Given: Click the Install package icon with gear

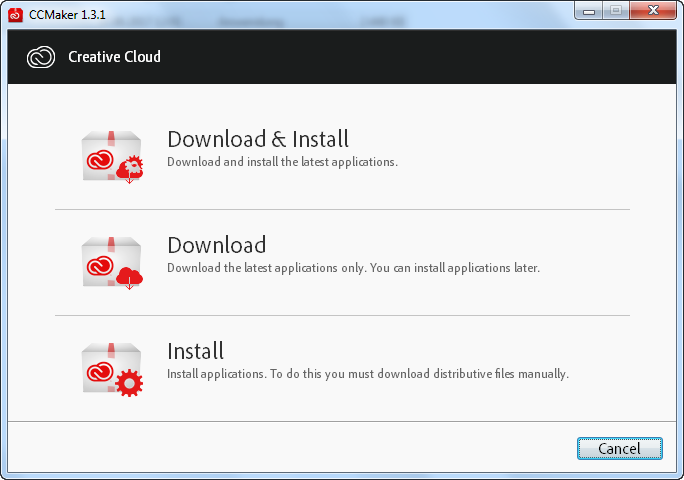Looking at the screenshot, I should coord(112,369).
